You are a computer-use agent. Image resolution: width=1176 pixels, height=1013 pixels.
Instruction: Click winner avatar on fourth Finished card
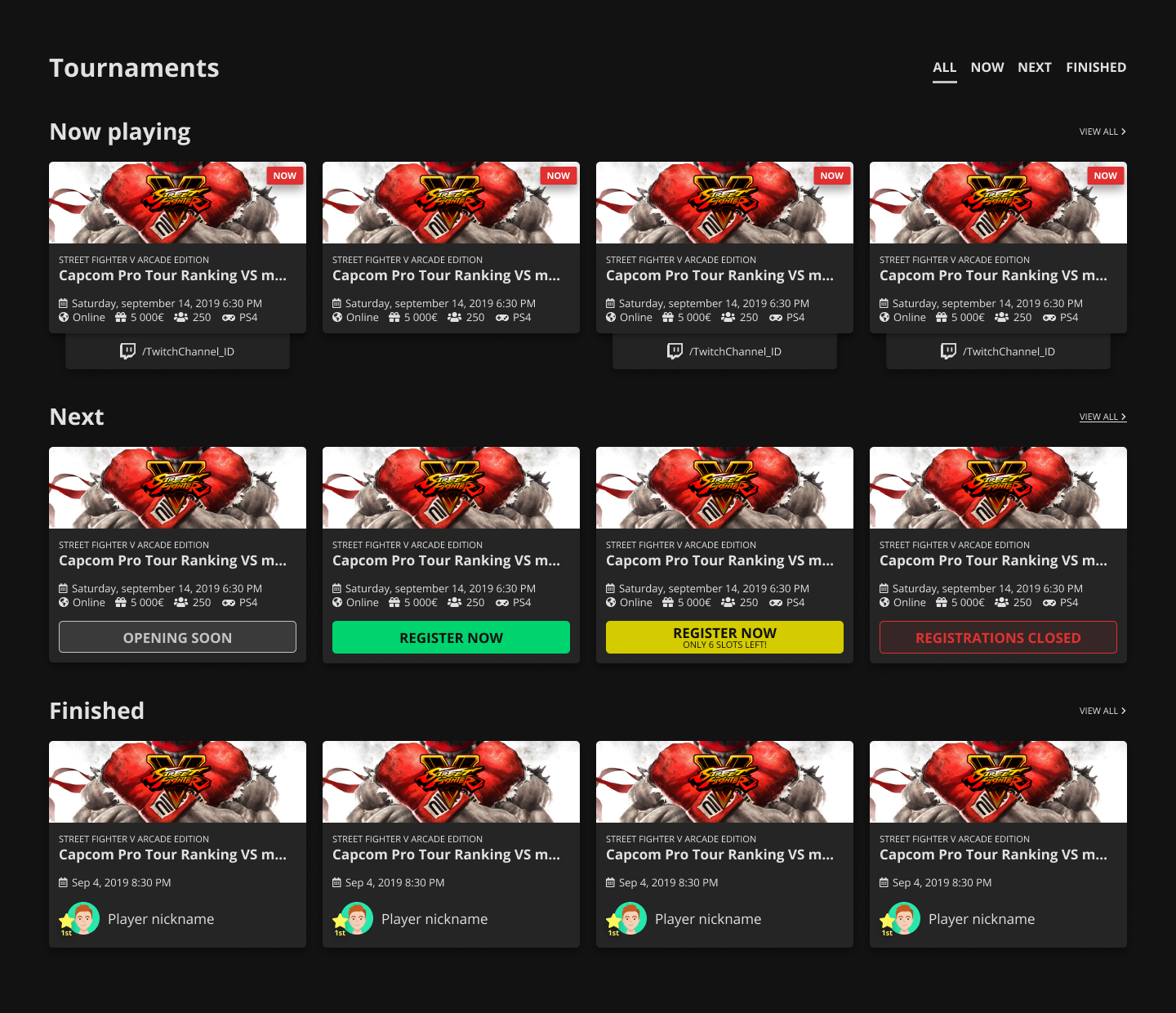point(903,918)
